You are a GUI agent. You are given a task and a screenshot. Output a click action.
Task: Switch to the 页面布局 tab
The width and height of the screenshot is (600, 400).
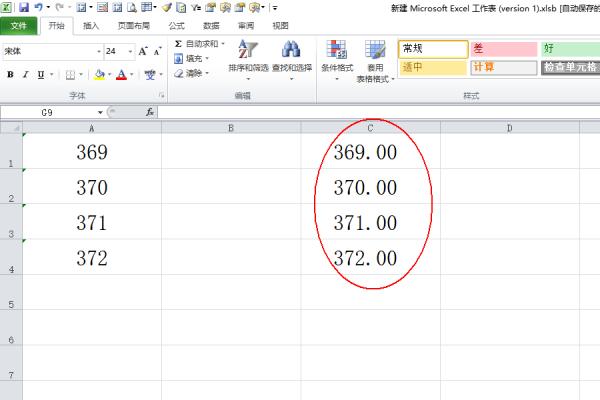(134, 26)
